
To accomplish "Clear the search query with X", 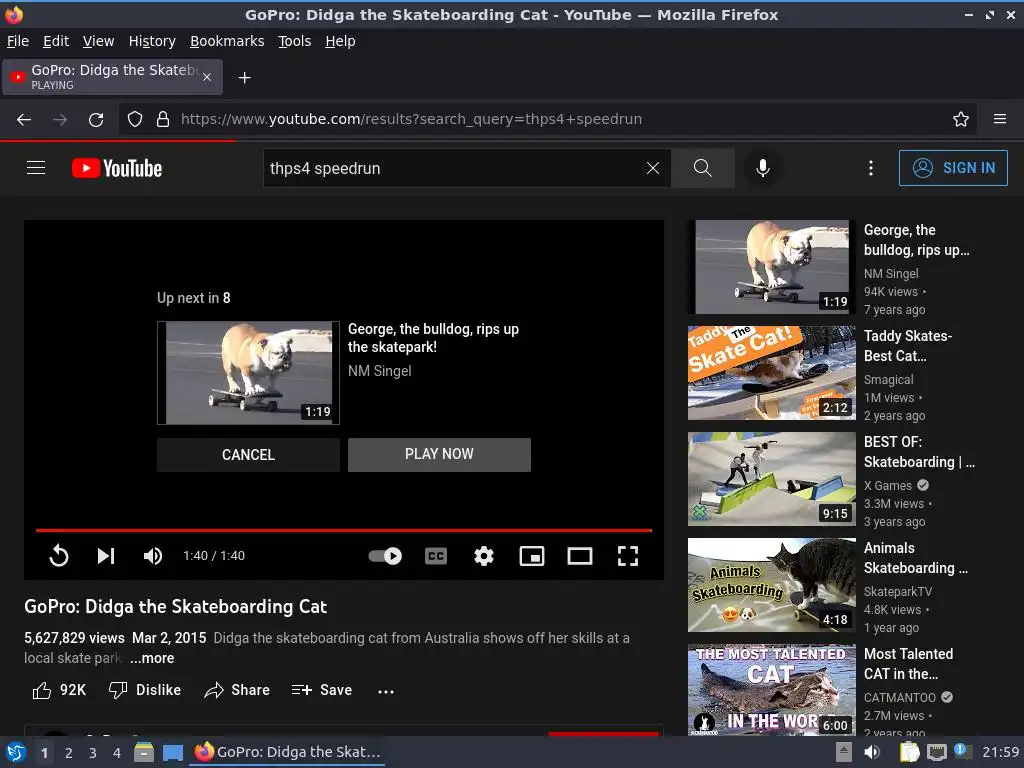I will click(652, 168).
